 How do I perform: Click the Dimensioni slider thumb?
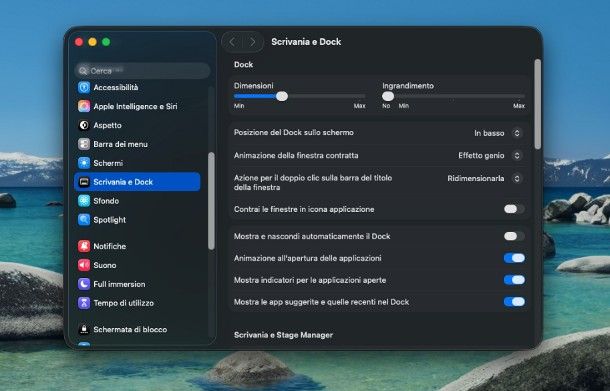point(282,96)
